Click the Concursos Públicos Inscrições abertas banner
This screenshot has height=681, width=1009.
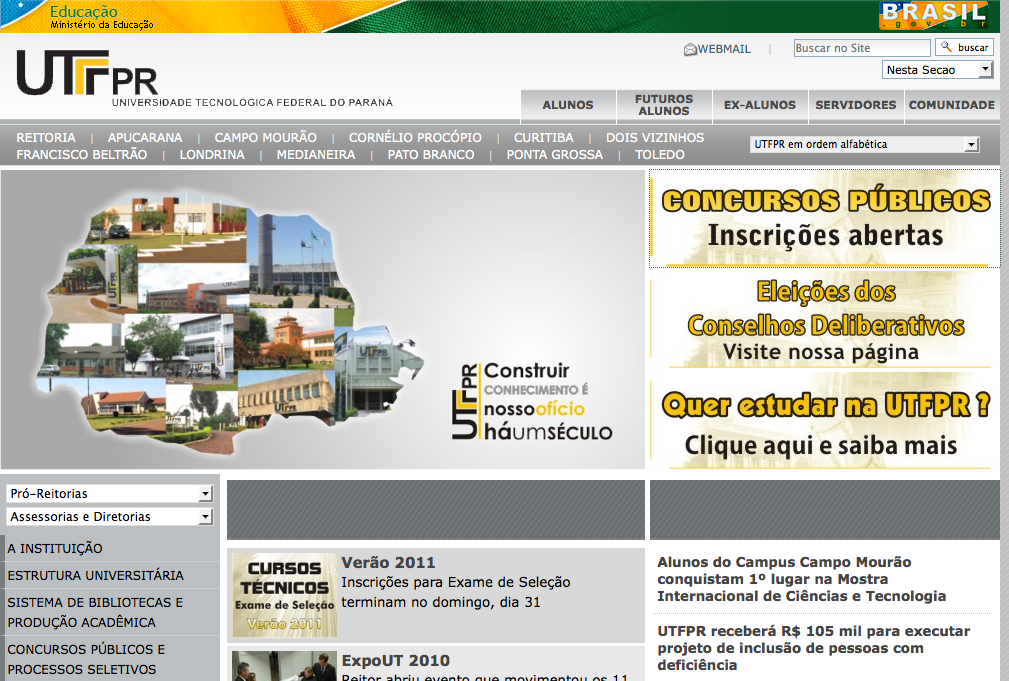(x=824, y=218)
